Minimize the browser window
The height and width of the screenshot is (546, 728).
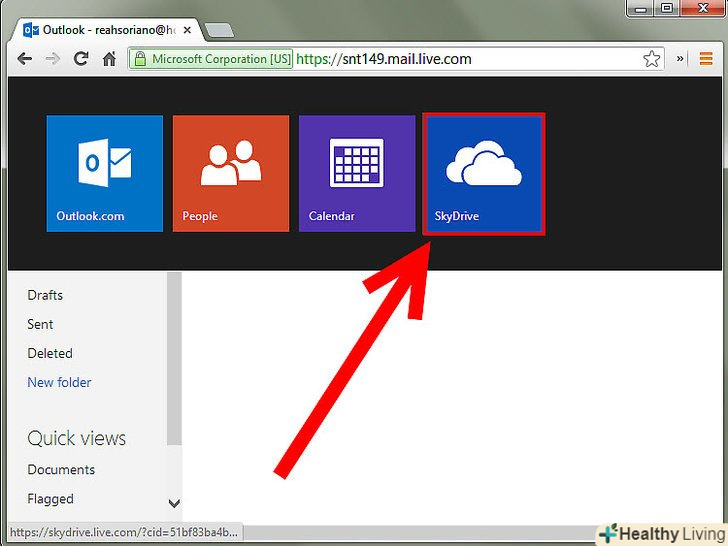[640, 8]
